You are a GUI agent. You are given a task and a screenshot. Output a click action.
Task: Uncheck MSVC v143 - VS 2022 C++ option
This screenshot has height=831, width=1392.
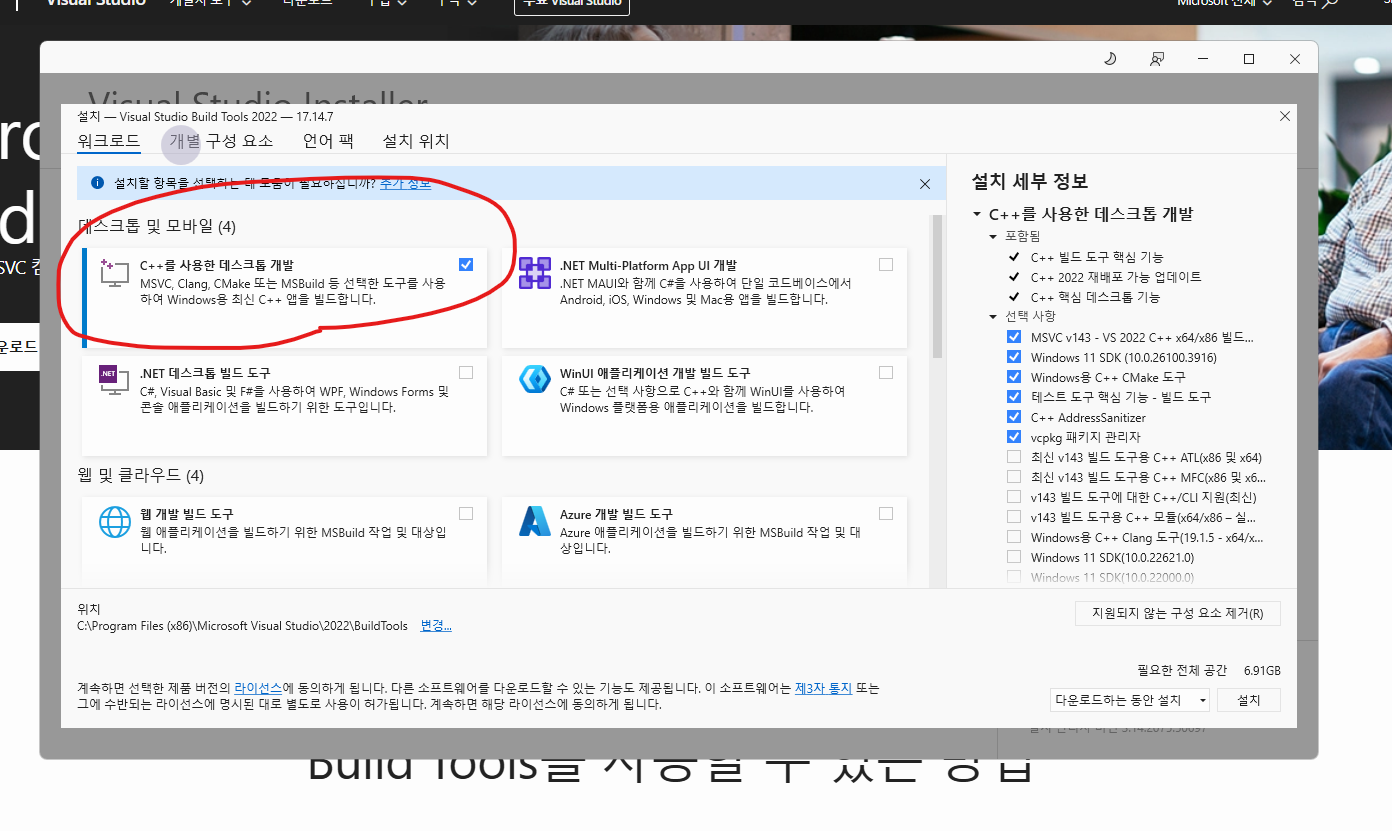[x=1014, y=337]
